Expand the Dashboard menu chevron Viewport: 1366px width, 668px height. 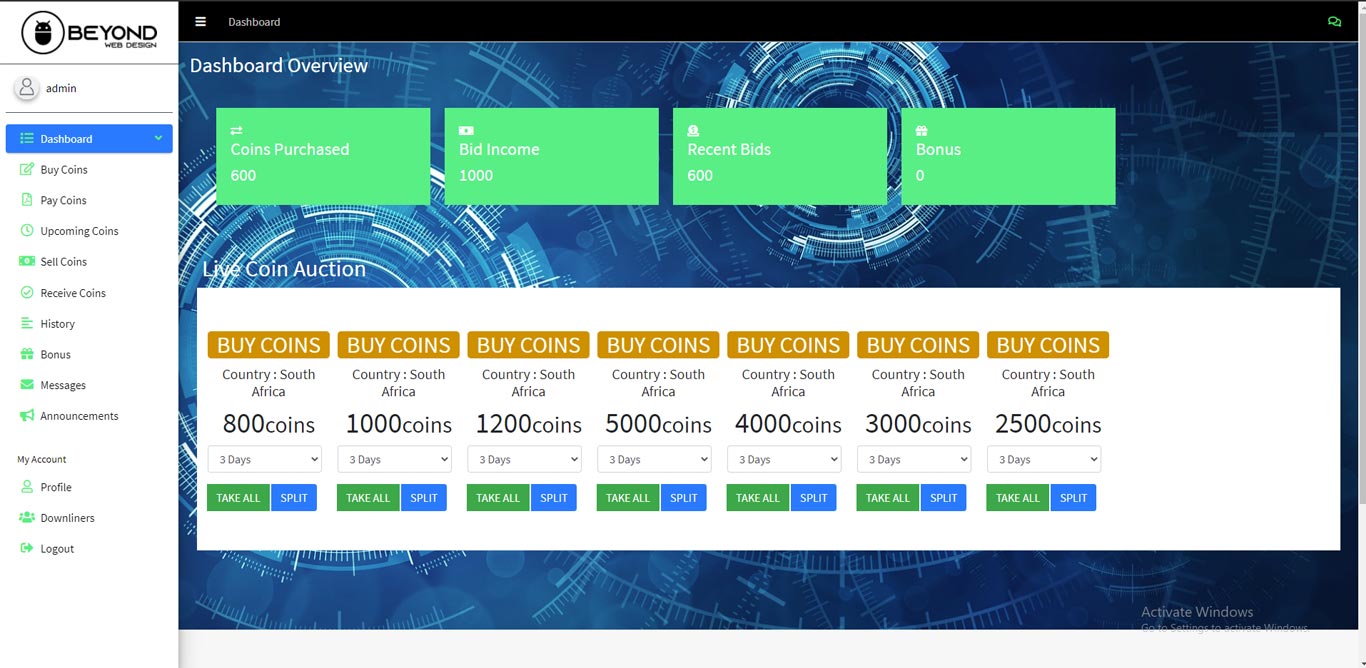tap(158, 139)
